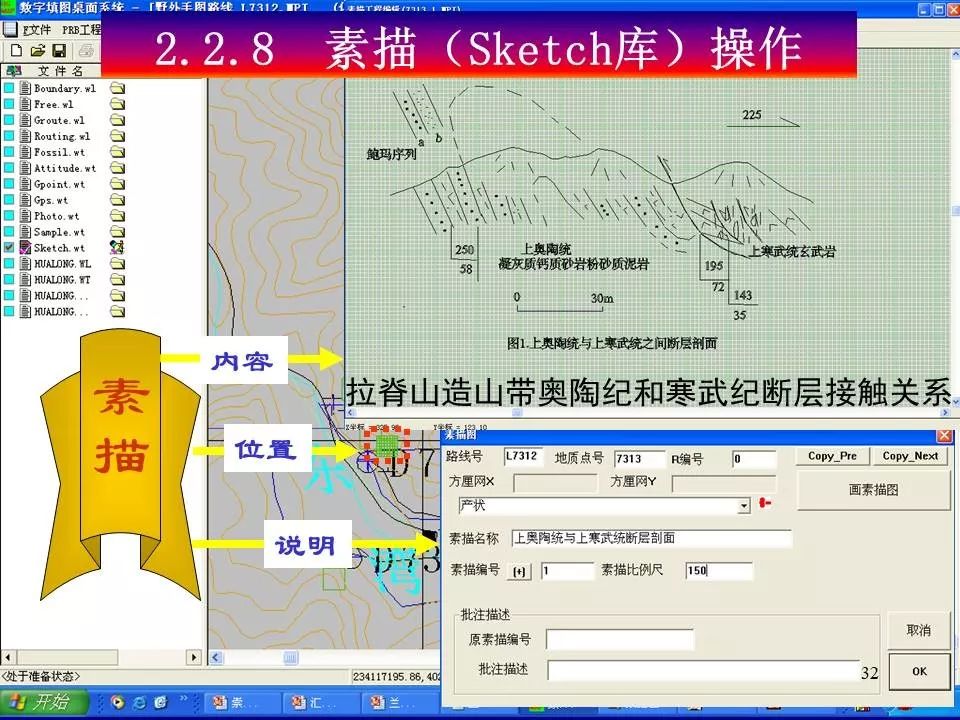Toggle the Routing.wl layer checkbox

pyautogui.click(x=9, y=137)
